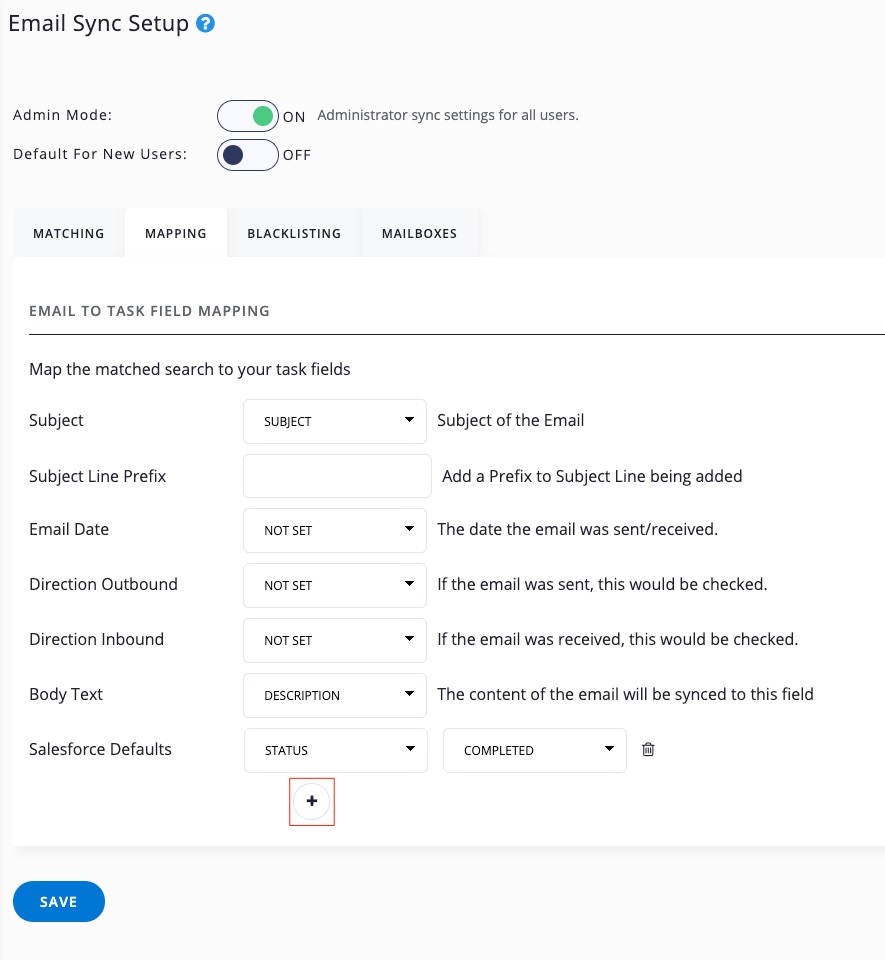Change the Completed value dropdown
Viewport: 885px width, 960px height.
pyautogui.click(x=534, y=750)
